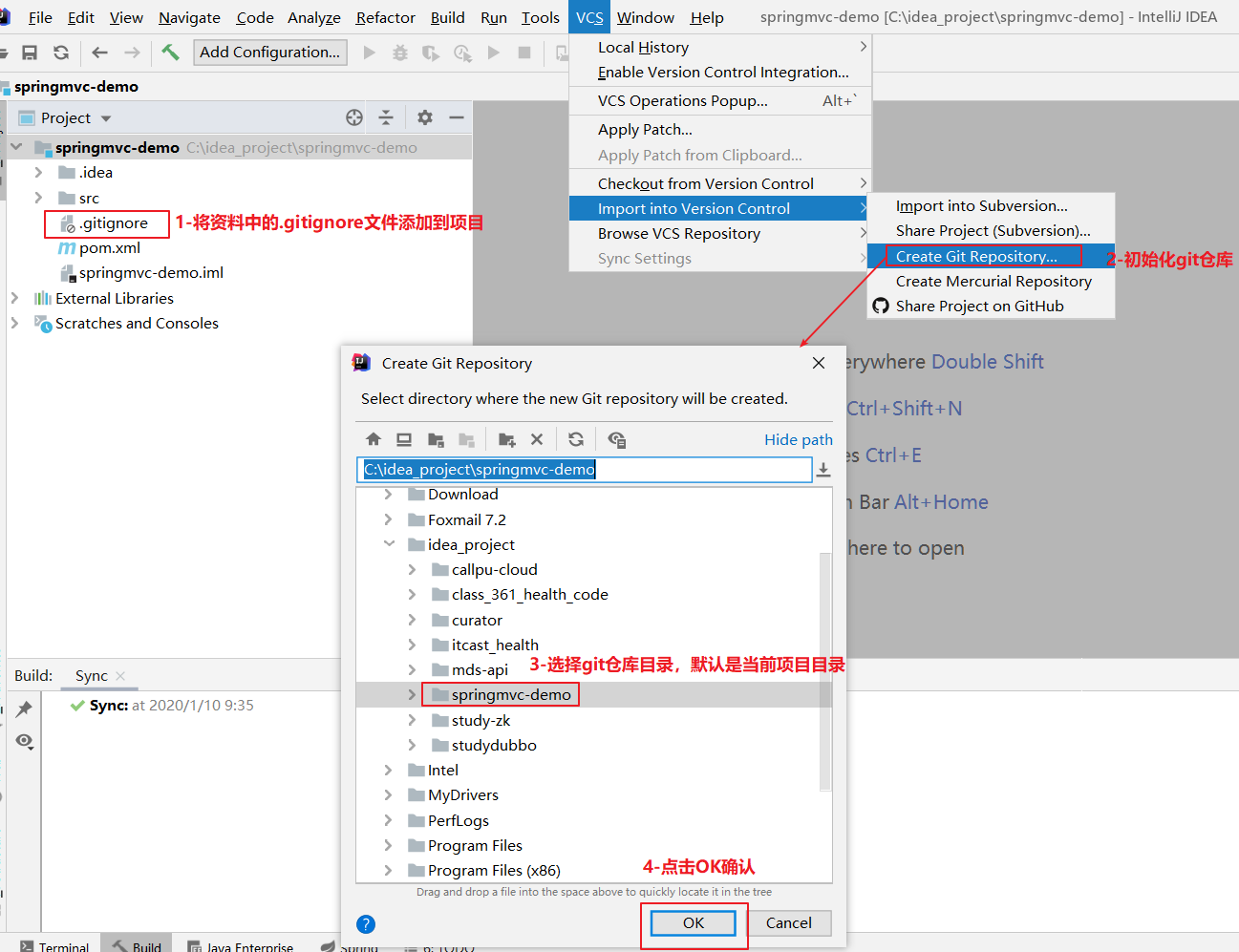Expand Scratches and Consoles node
Viewport: 1239px width, 952px height.
(x=14, y=323)
